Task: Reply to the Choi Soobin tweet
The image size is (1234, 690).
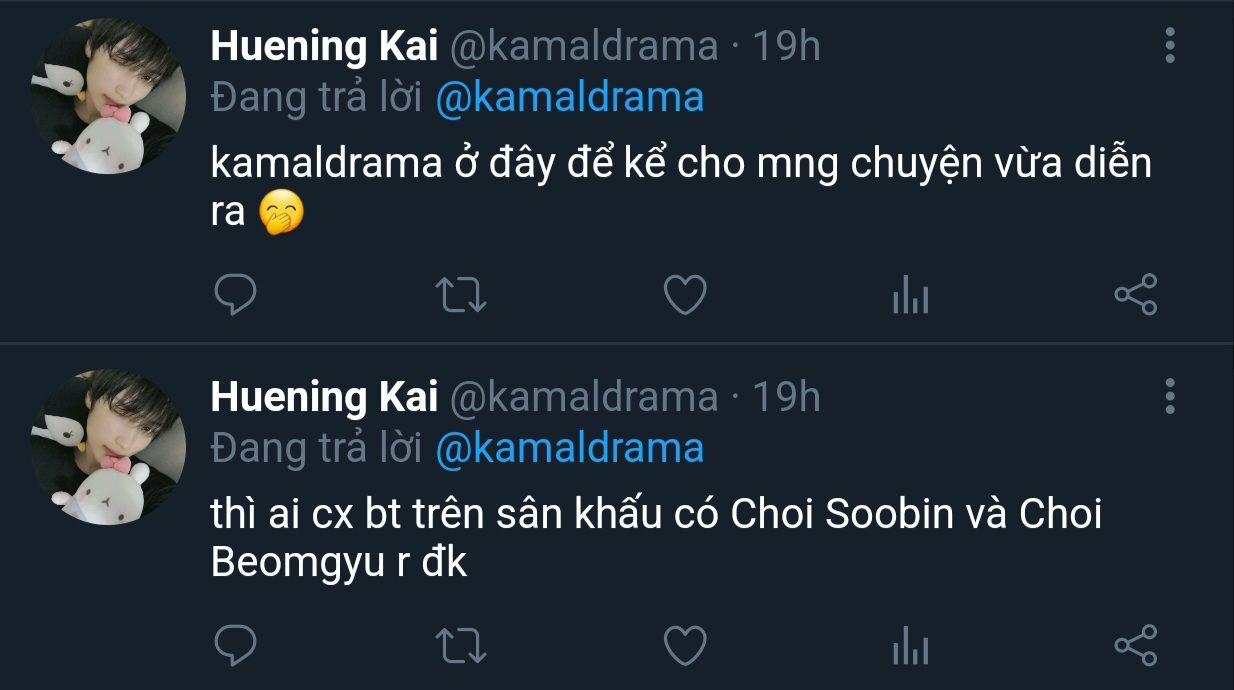Action: click(x=236, y=645)
